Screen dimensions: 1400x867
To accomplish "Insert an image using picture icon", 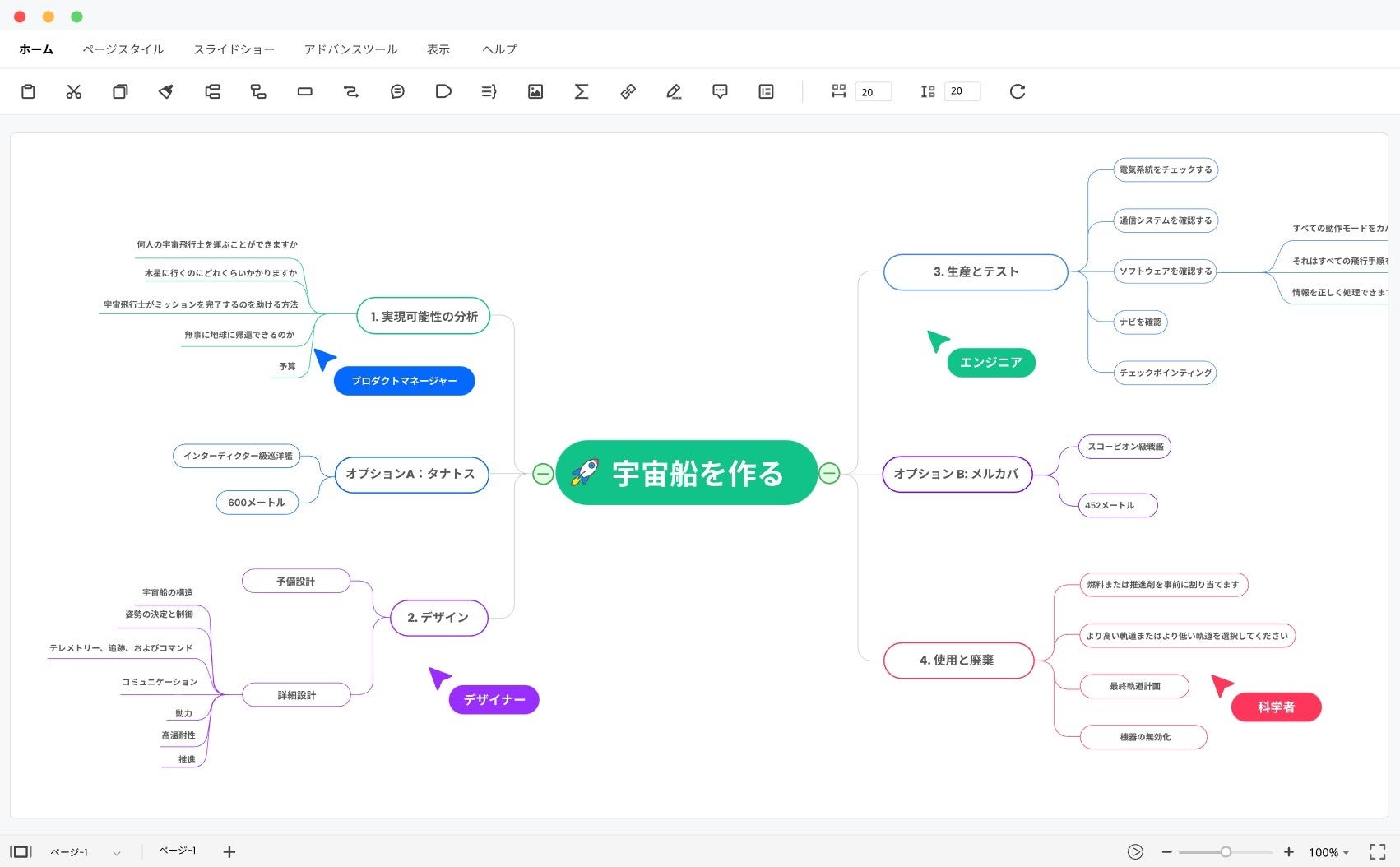I will [535, 91].
